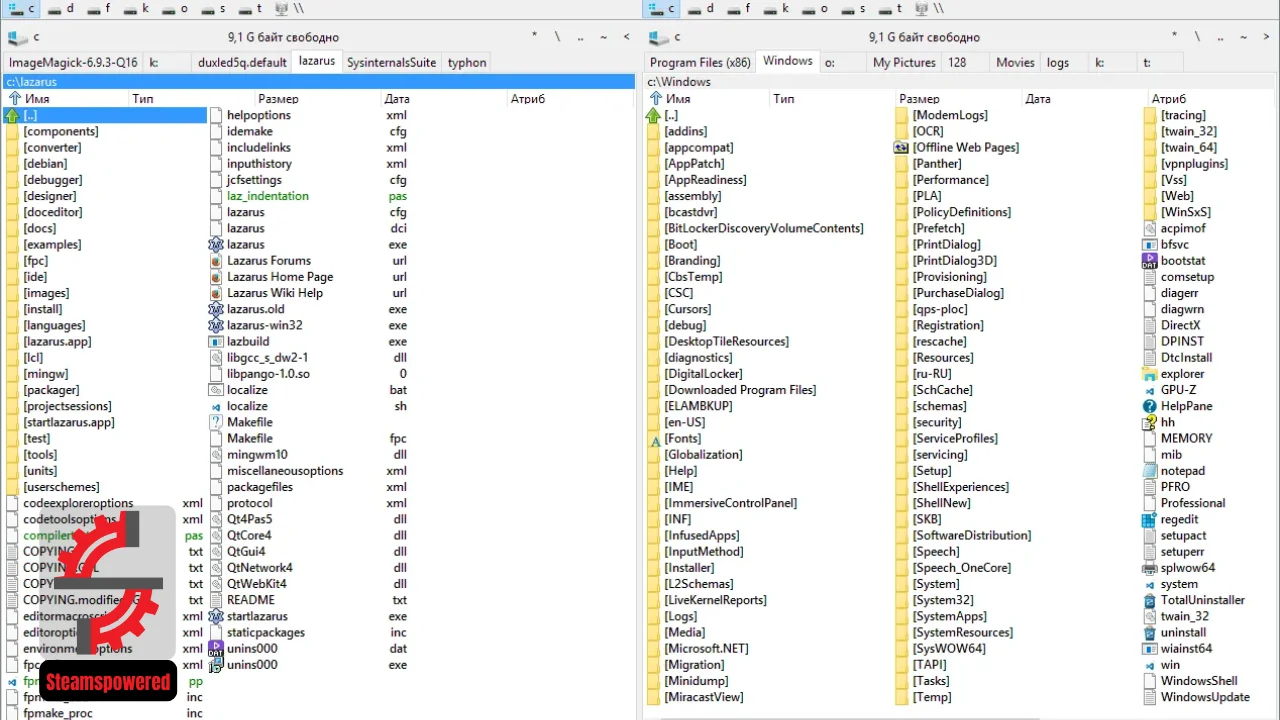Switch to typhon tab
Image resolution: width=1280 pixels, height=720 pixels.
[x=467, y=62]
